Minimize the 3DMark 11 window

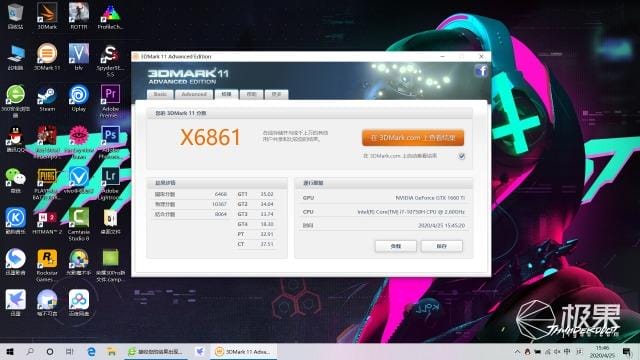(x=442, y=56)
